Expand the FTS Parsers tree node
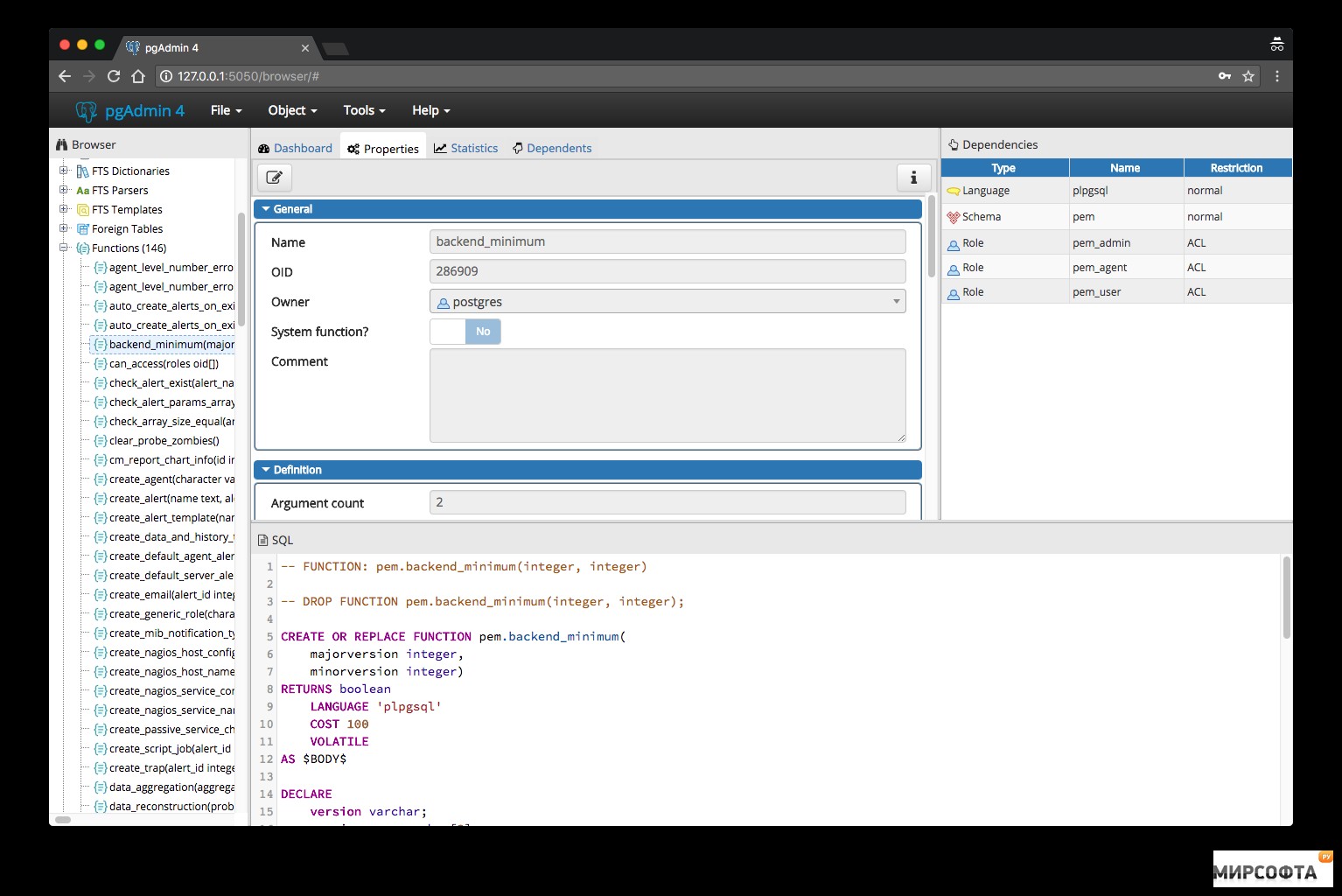Image resolution: width=1342 pixels, height=896 pixels. pos(64,190)
